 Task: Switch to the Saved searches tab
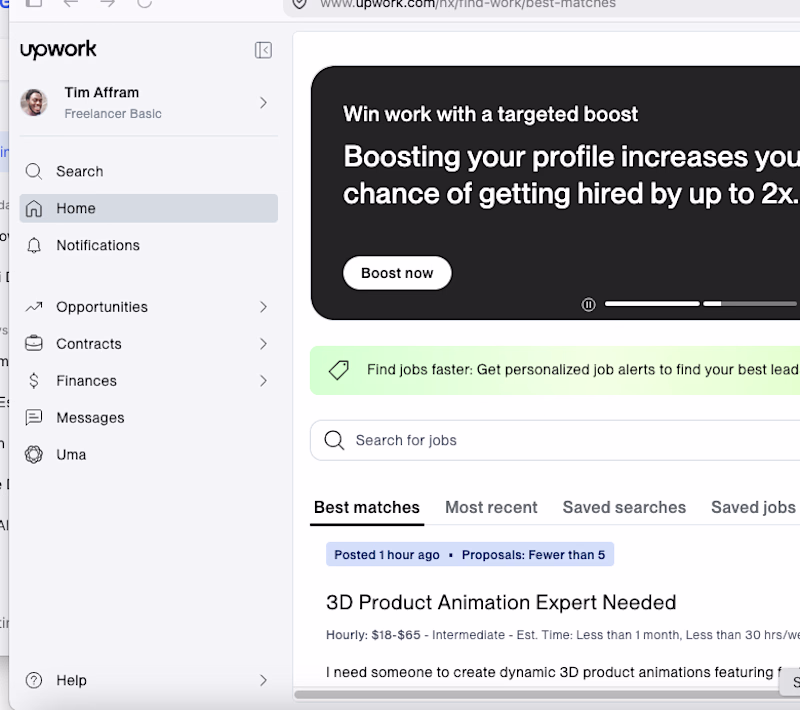(x=624, y=508)
